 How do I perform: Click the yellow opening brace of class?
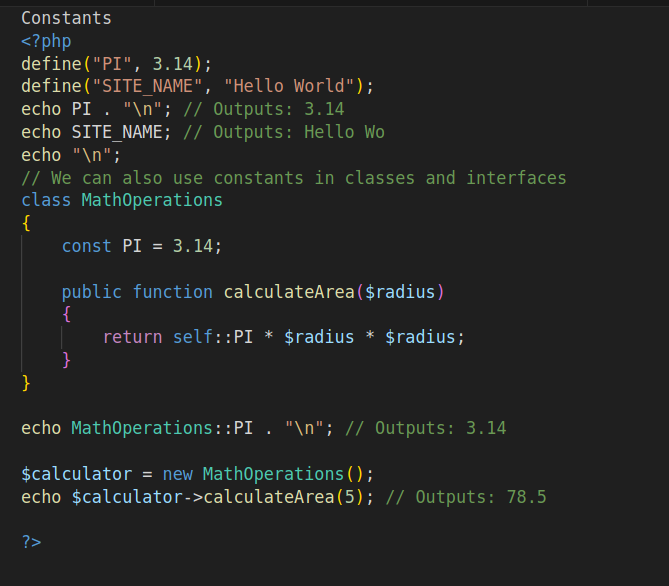26,223
